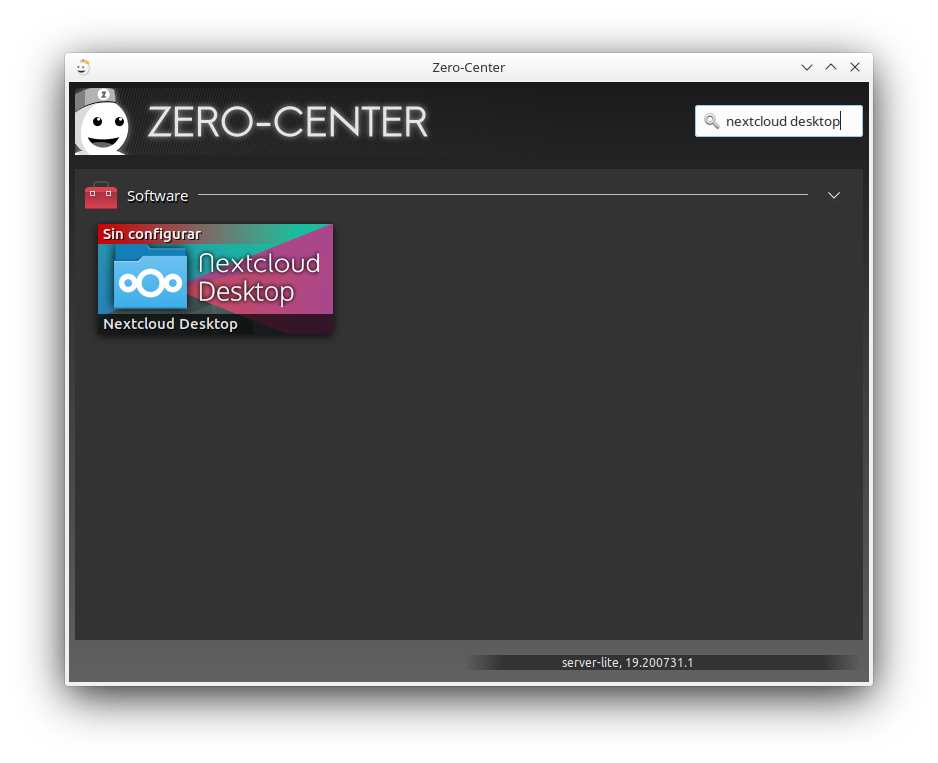The width and height of the screenshot is (938, 763).
Task: Click the Nextcloud Desktop caption below tile
Action: 171,324
